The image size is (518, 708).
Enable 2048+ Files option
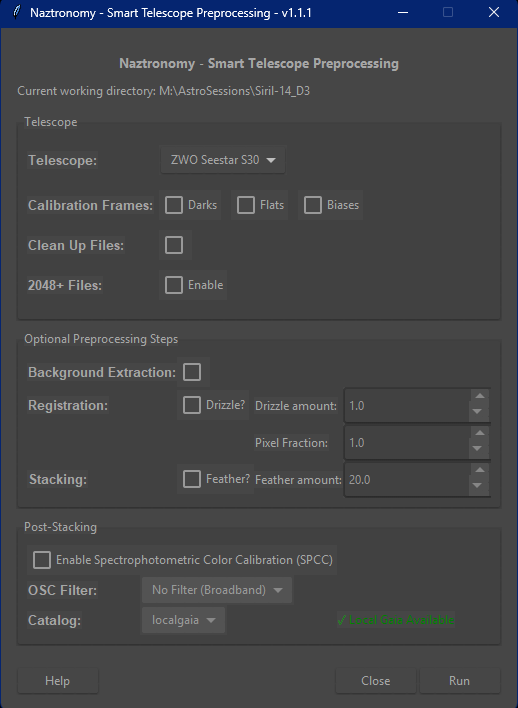point(174,285)
